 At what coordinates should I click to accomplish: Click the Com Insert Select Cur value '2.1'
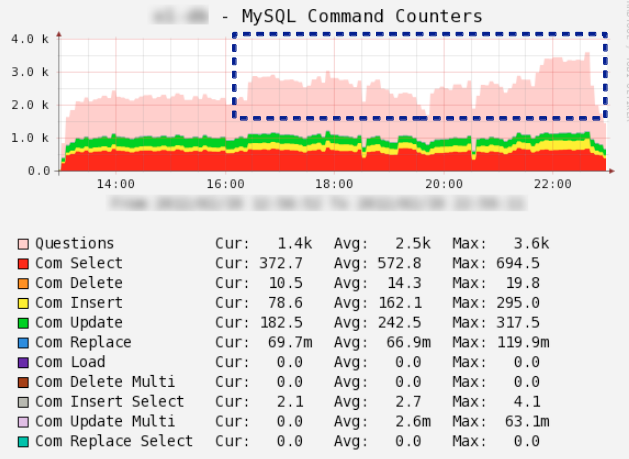(x=290, y=402)
